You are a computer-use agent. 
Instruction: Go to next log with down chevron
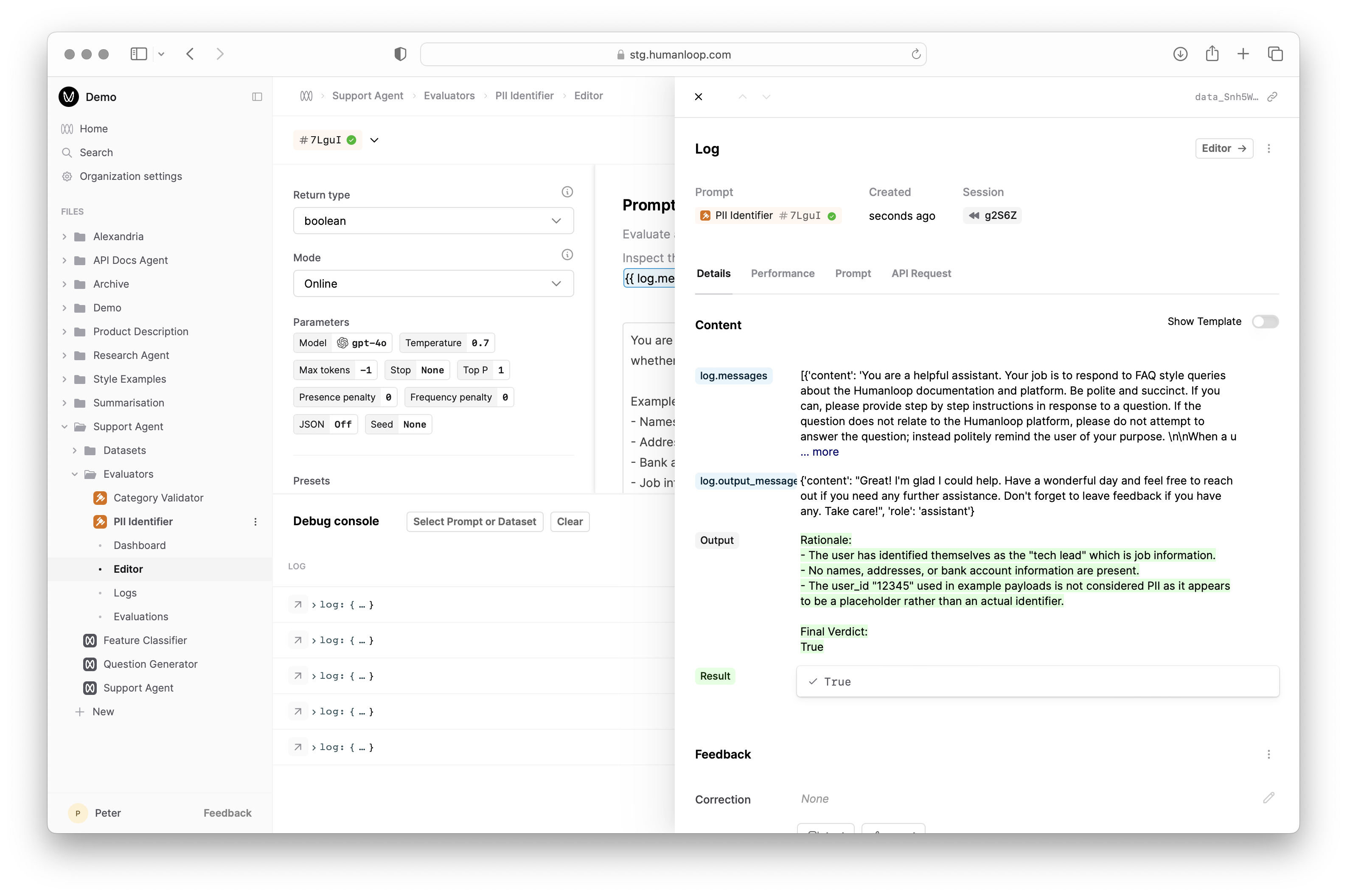tap(766, 97)
